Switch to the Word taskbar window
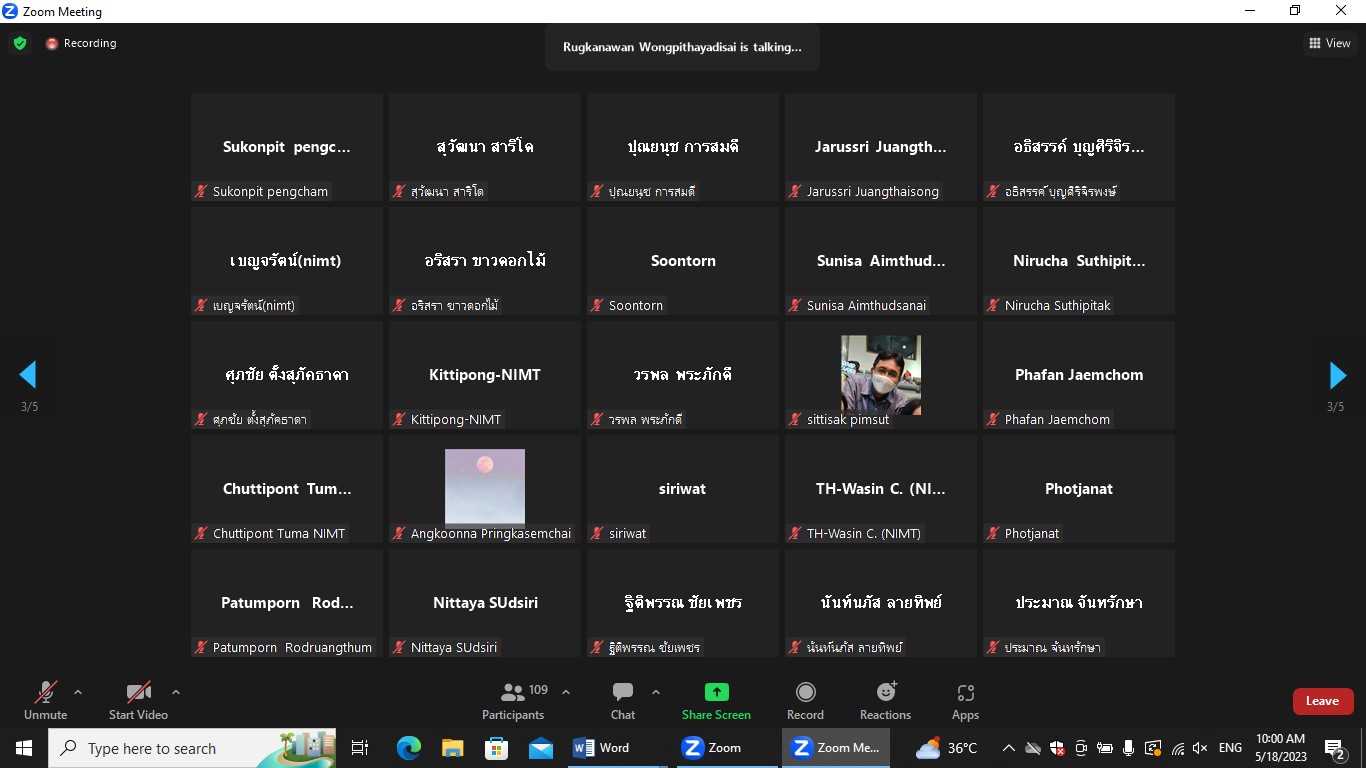This screenshot has height=768, width=1366. coord(602,748)
